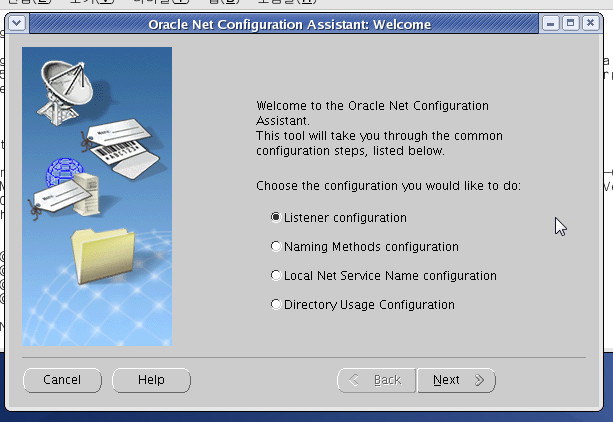Choose Naming Methods configuration option

(x=276, y=246)
